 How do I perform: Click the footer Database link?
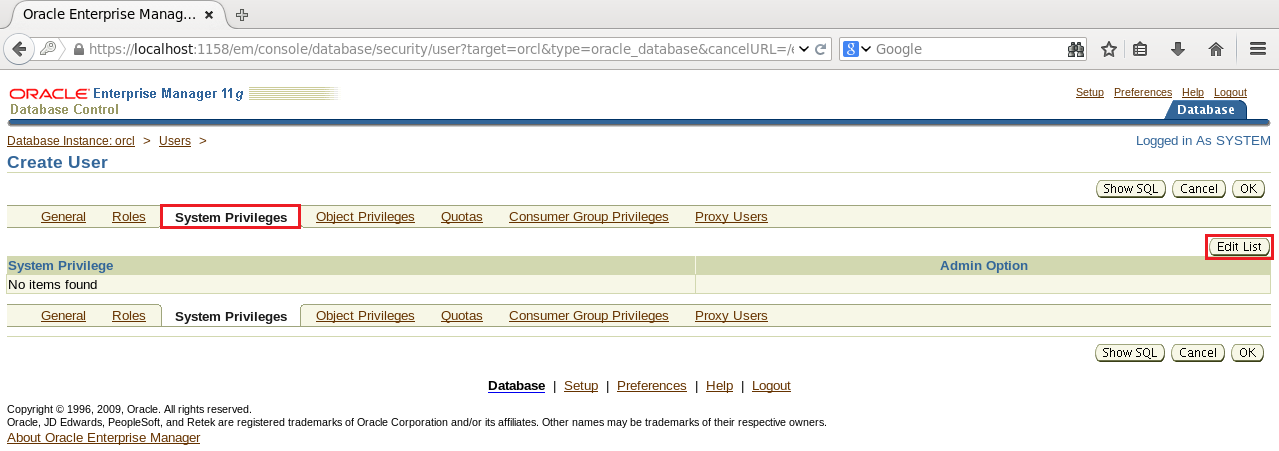coord(516,386)
